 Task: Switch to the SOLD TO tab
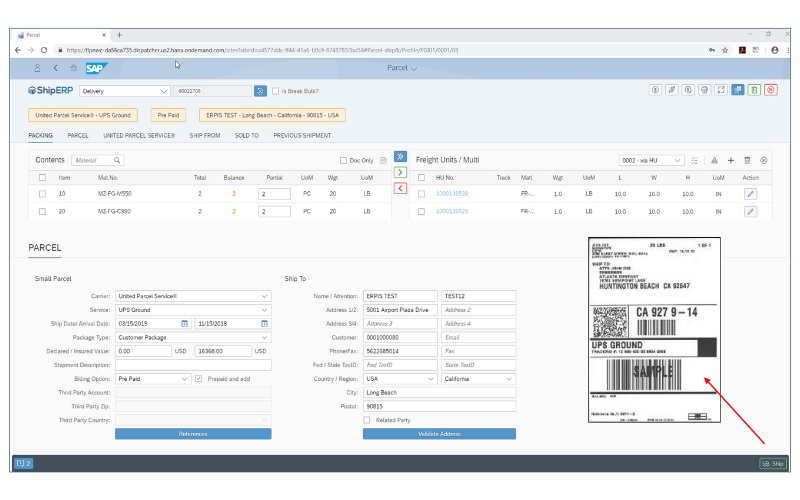246,136
